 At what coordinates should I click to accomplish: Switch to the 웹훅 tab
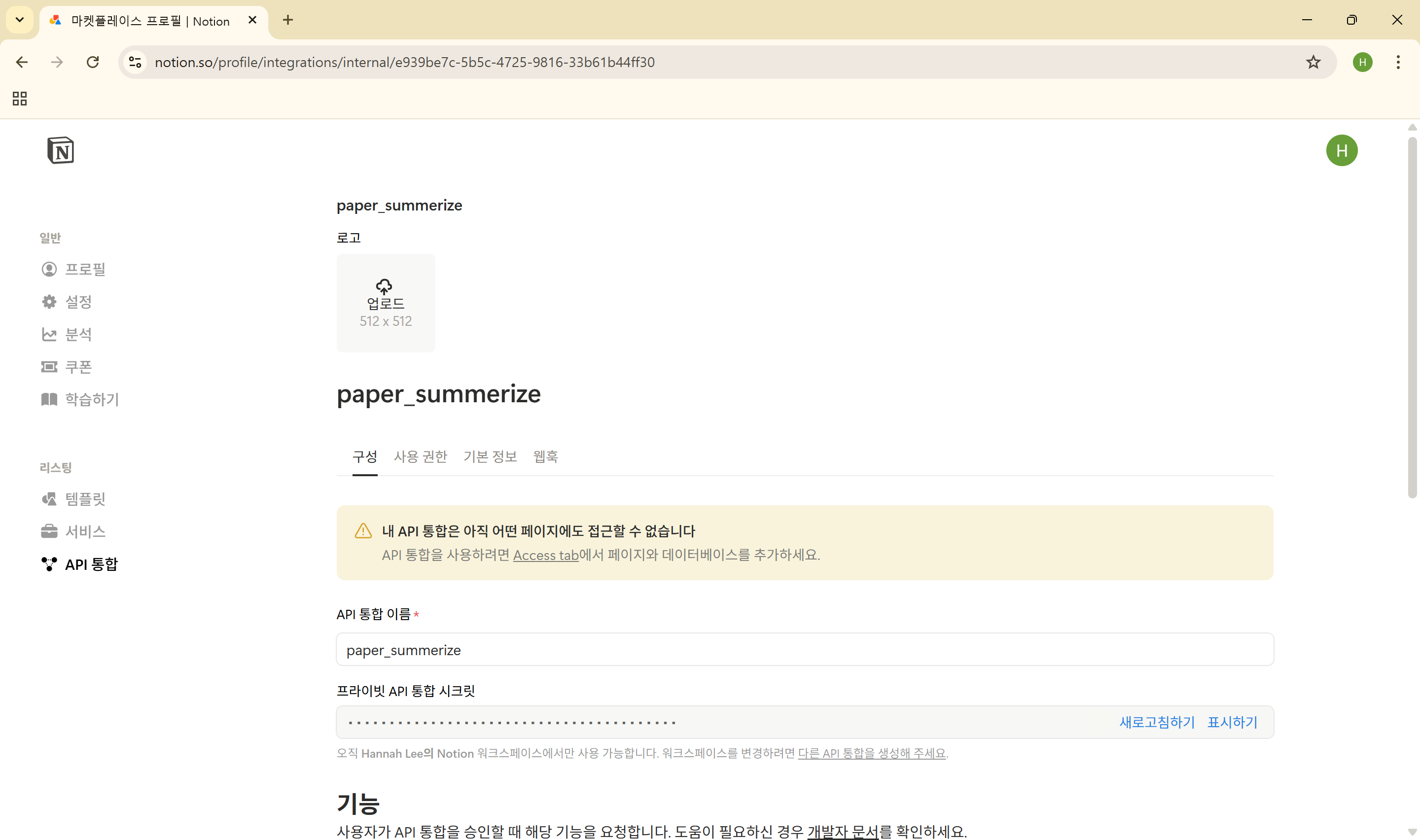pos(545,456)
